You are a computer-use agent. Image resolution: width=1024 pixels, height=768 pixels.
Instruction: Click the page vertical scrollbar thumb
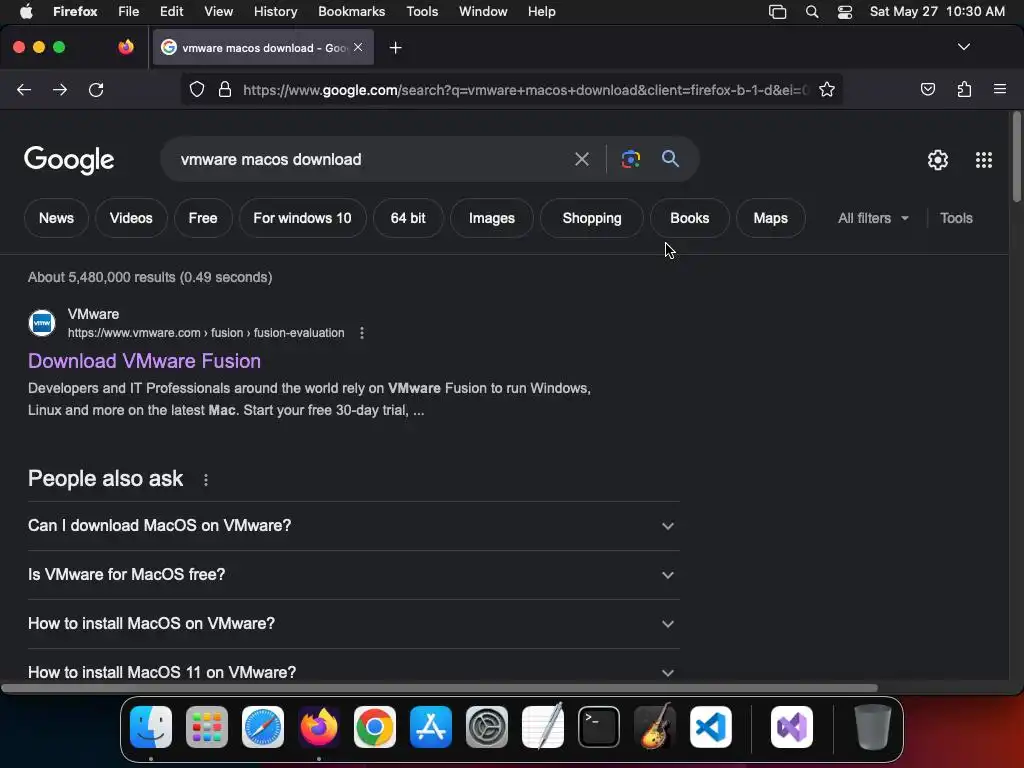1017,157
